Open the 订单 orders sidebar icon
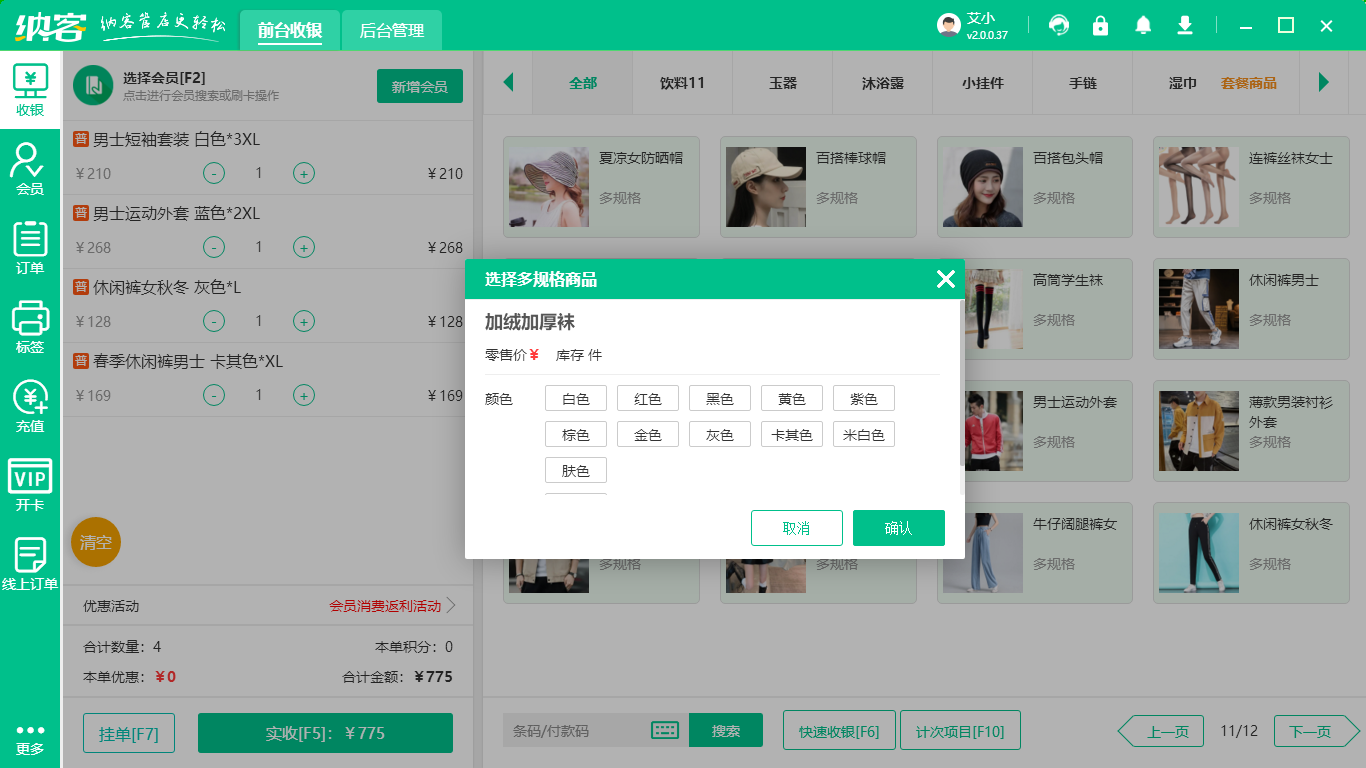The image size is (1366, 768). pyautogui.click(x=30, y=248)
